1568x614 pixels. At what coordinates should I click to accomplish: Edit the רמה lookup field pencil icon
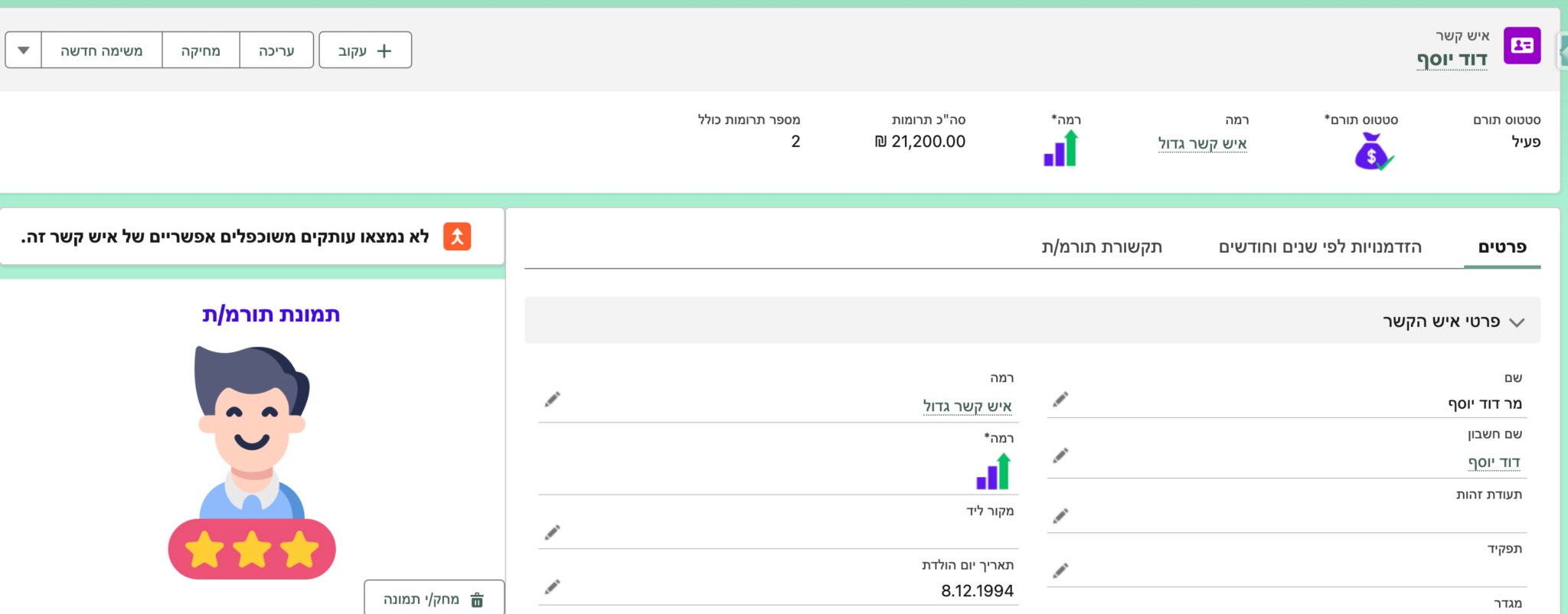tap(552, 399)
